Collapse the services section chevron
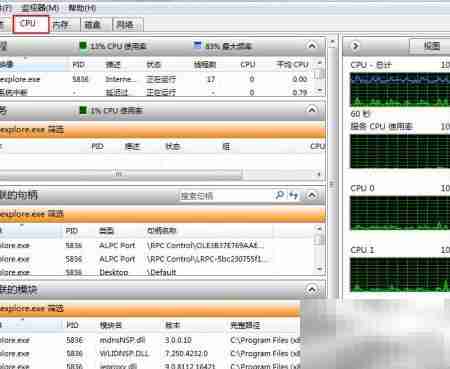The image size is (450, 369). (312, 110)
